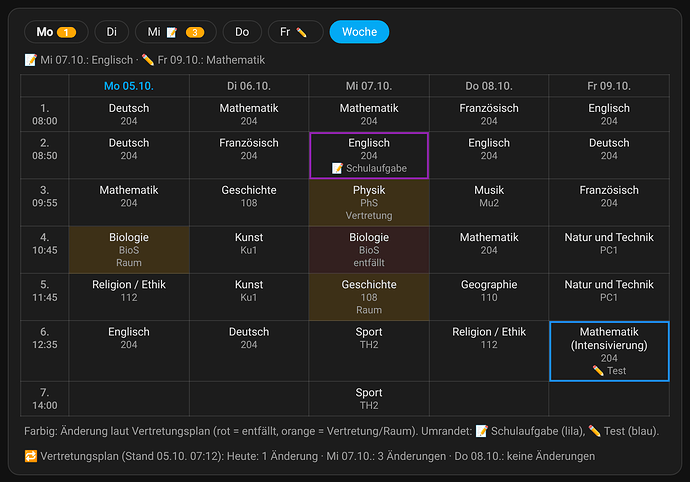Screen dimensions: 690x482
Task: Click Friday first period Englisch 204
Action: [609, 114]
